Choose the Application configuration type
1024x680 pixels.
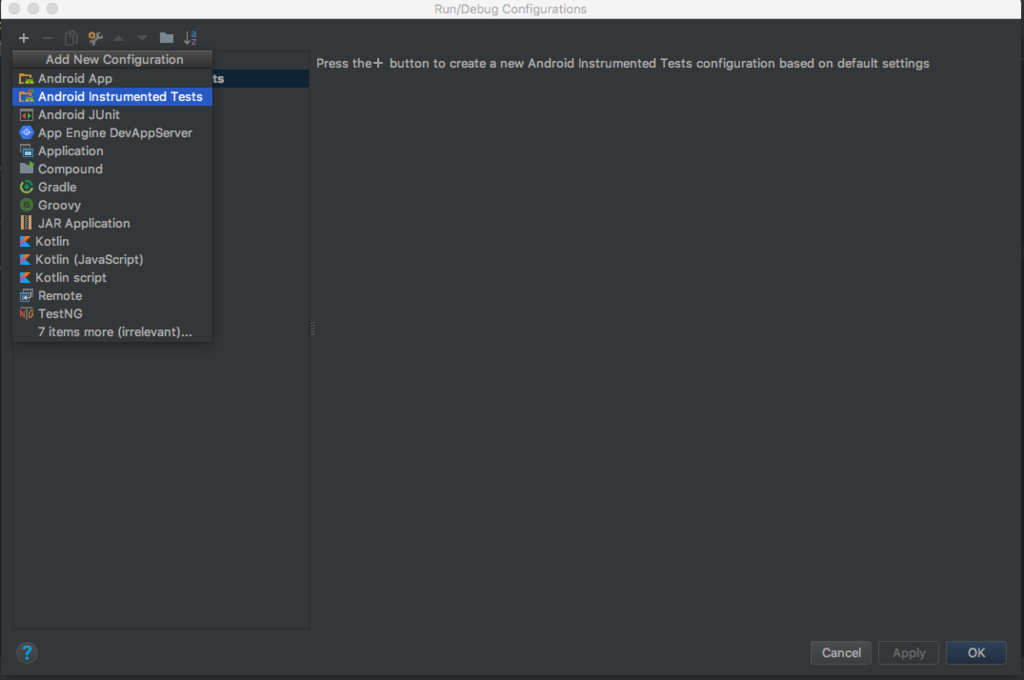point(112,151)
